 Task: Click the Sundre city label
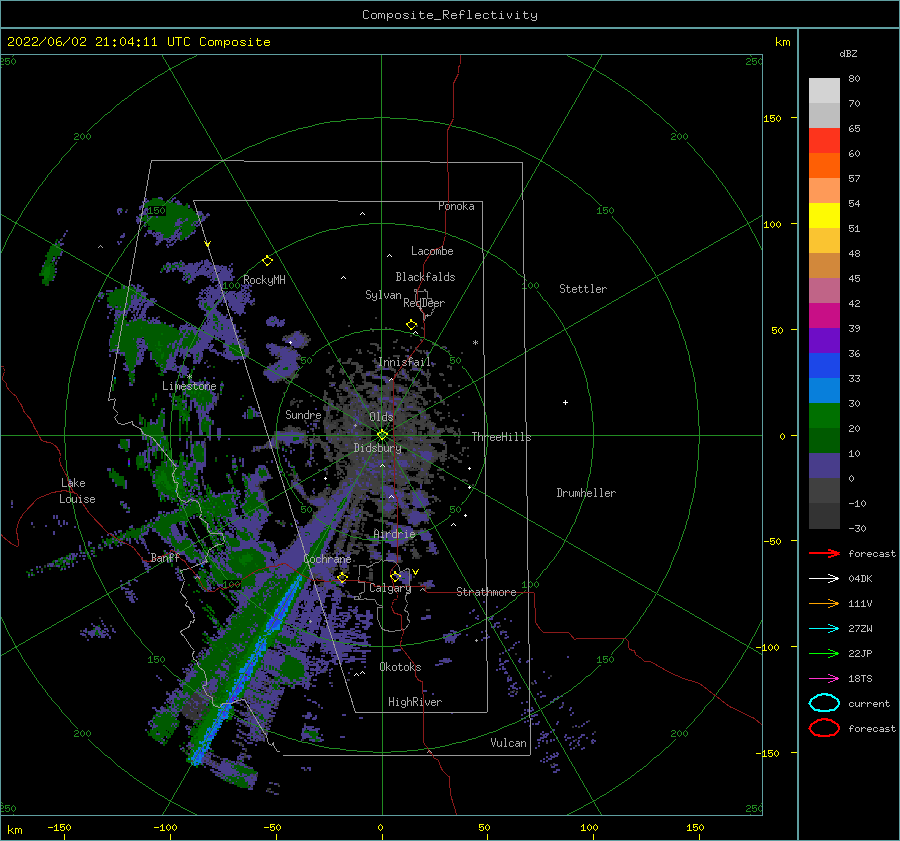[x=303, y=414]
